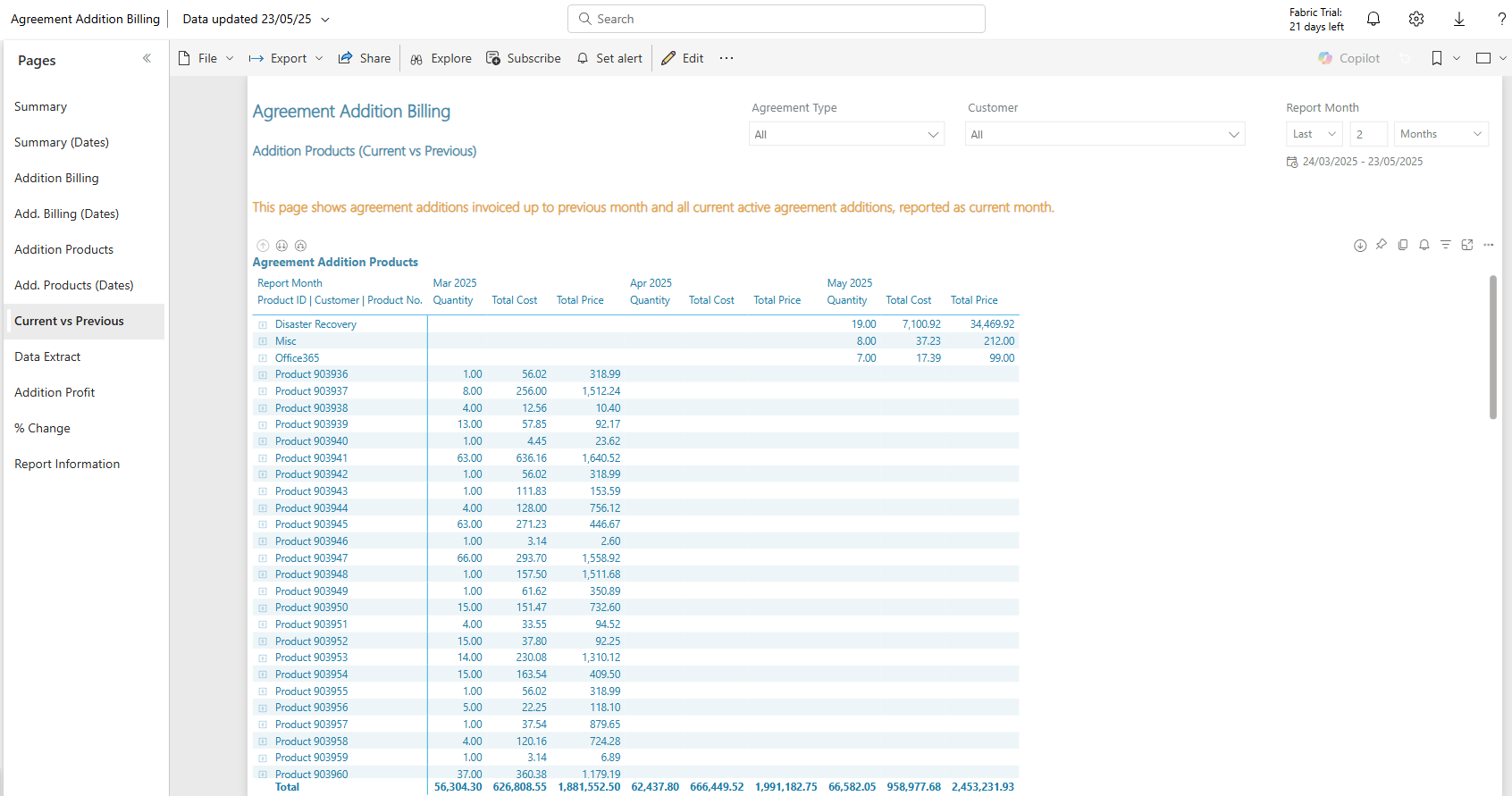Expand Product 903947 row
The image size is (1512, 796).
[263, 558]
